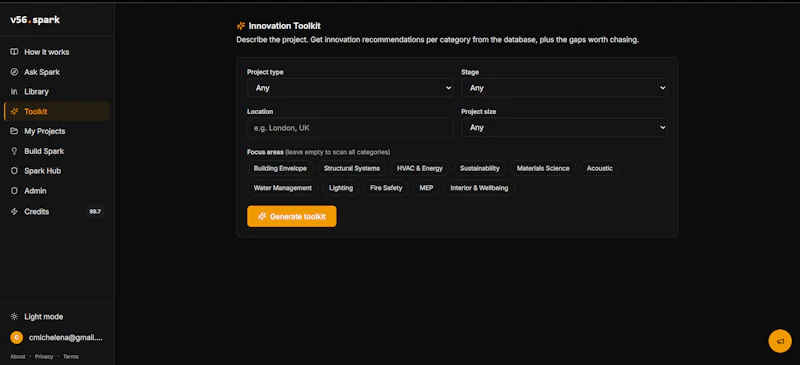
Task: Open the Library section
Action: point(57,92)
